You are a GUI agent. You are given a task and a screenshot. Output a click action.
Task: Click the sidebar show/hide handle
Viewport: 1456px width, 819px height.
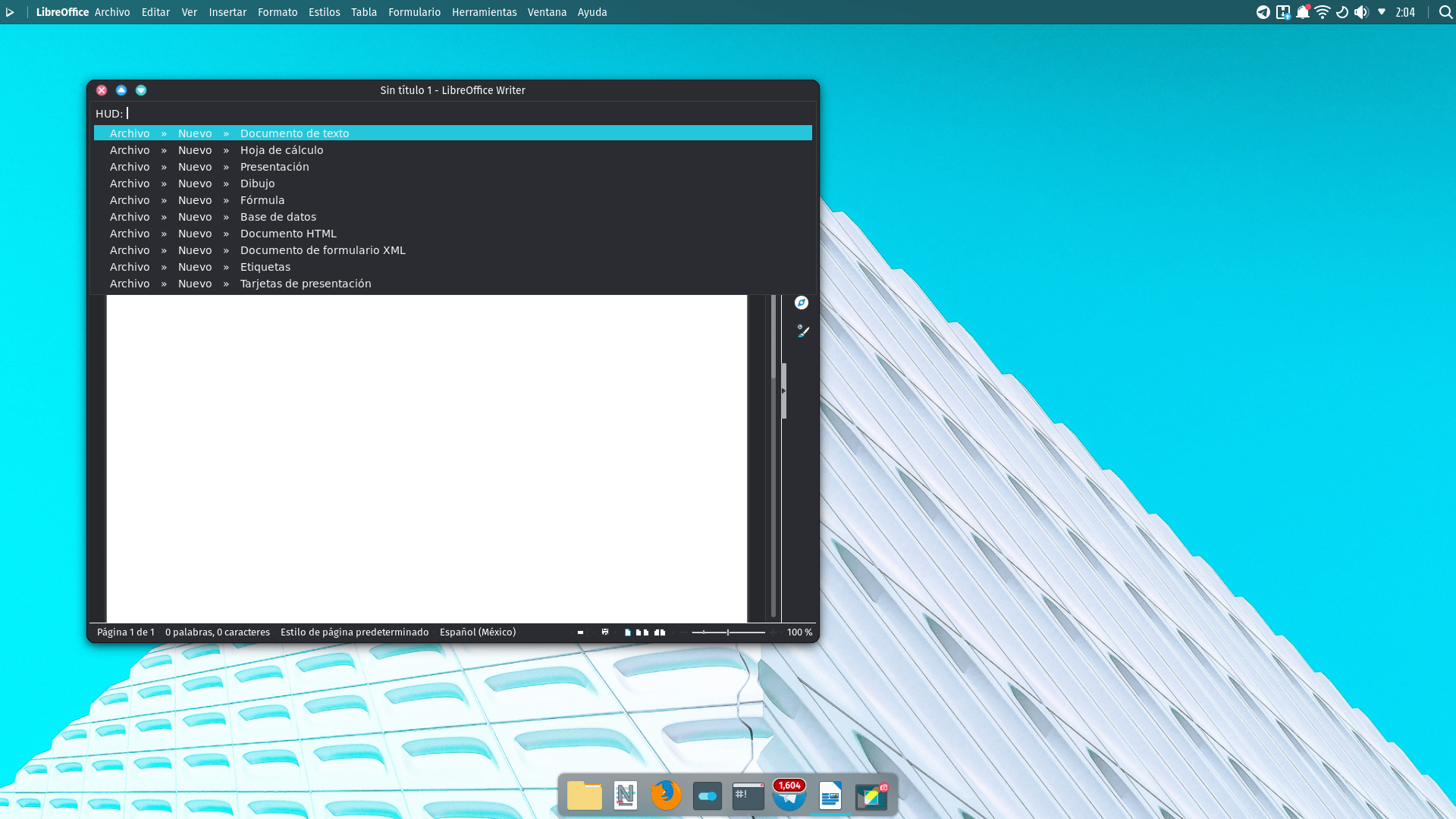pyautogui.click(x=783, y=391)
